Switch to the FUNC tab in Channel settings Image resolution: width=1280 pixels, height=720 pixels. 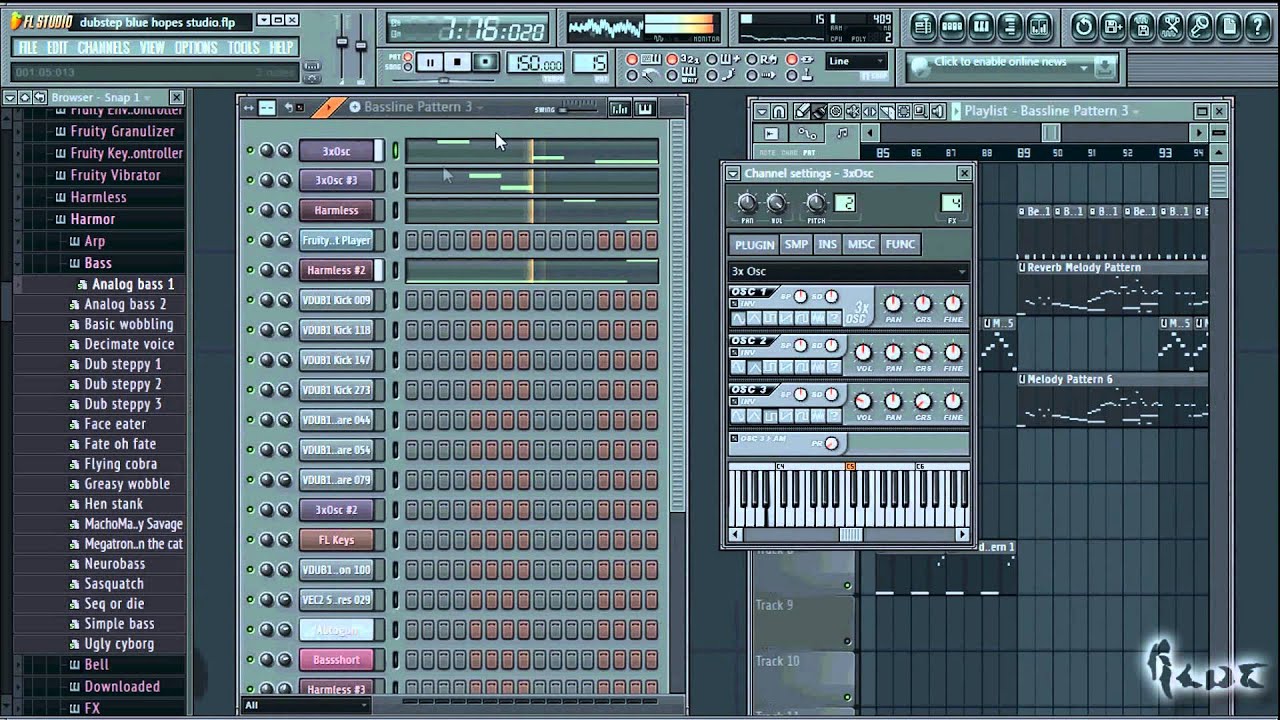click(900, 244)
